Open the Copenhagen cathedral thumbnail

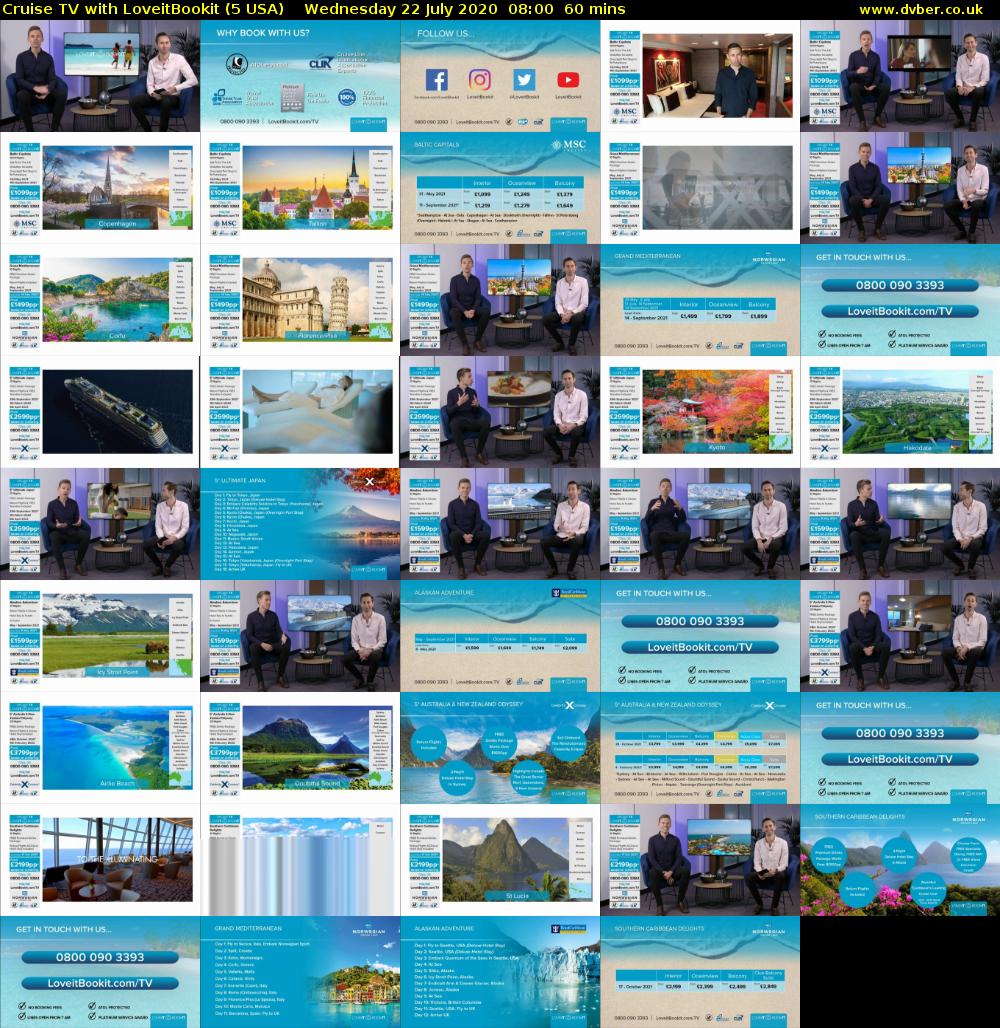pos(100,188)
